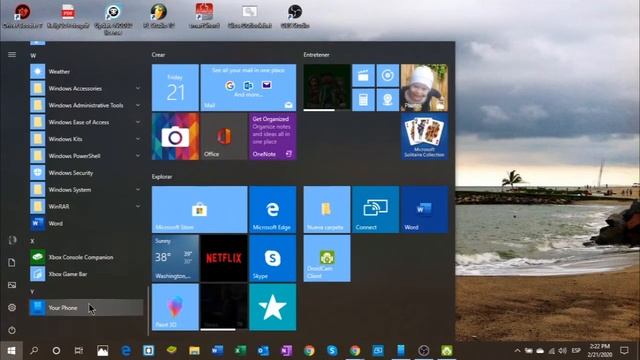Select the Entretener group heading
This screenshot has height=360, width=640.
pyautogui.click(x=316, y=55)
